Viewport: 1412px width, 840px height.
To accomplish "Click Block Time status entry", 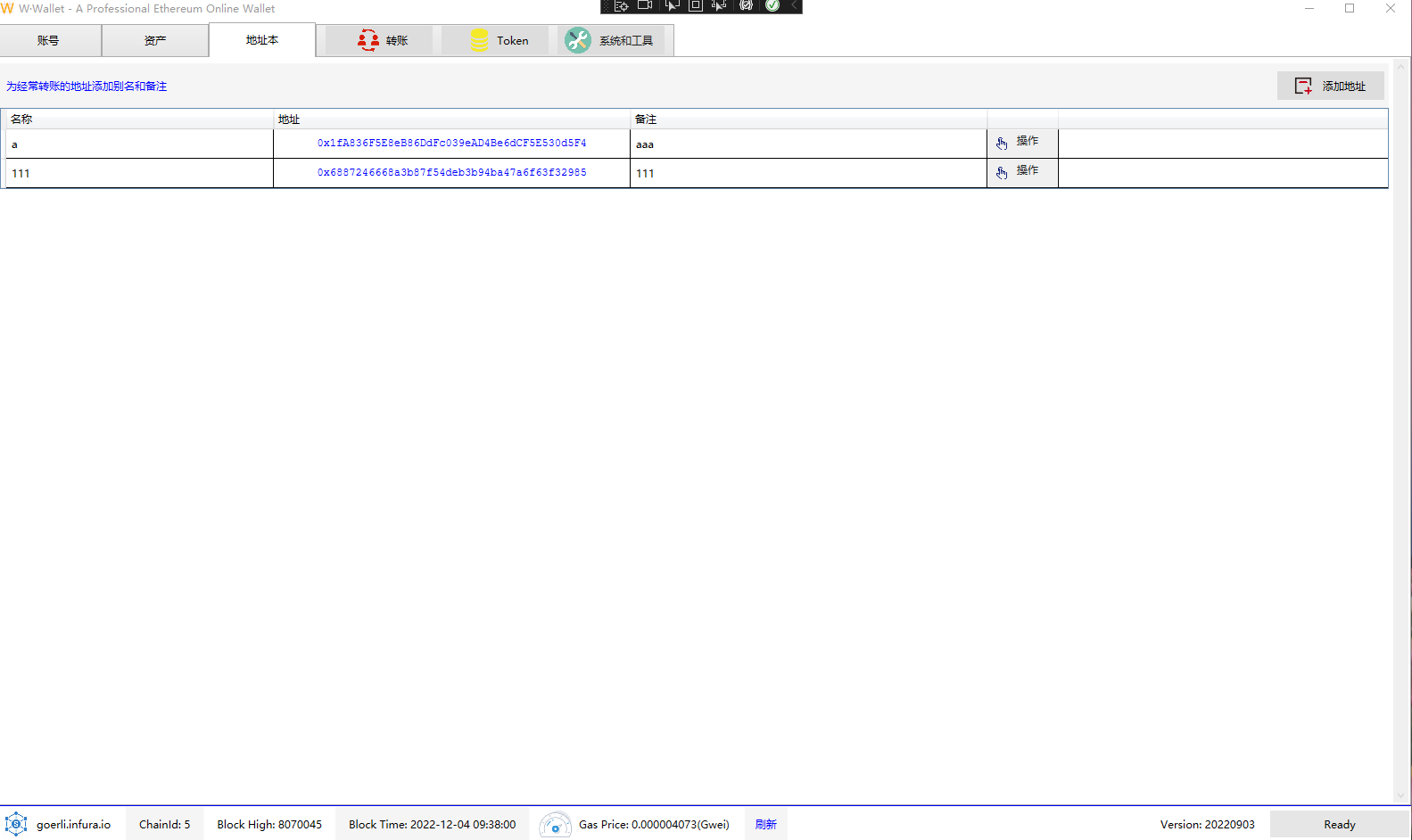I will (433, 824).
